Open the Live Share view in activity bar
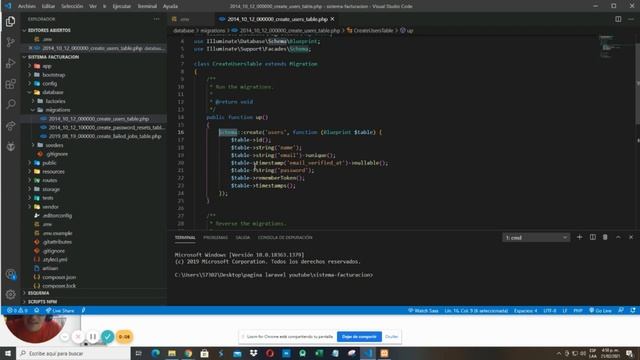This screenshot has height=360, width=640. tap(11, 125)
